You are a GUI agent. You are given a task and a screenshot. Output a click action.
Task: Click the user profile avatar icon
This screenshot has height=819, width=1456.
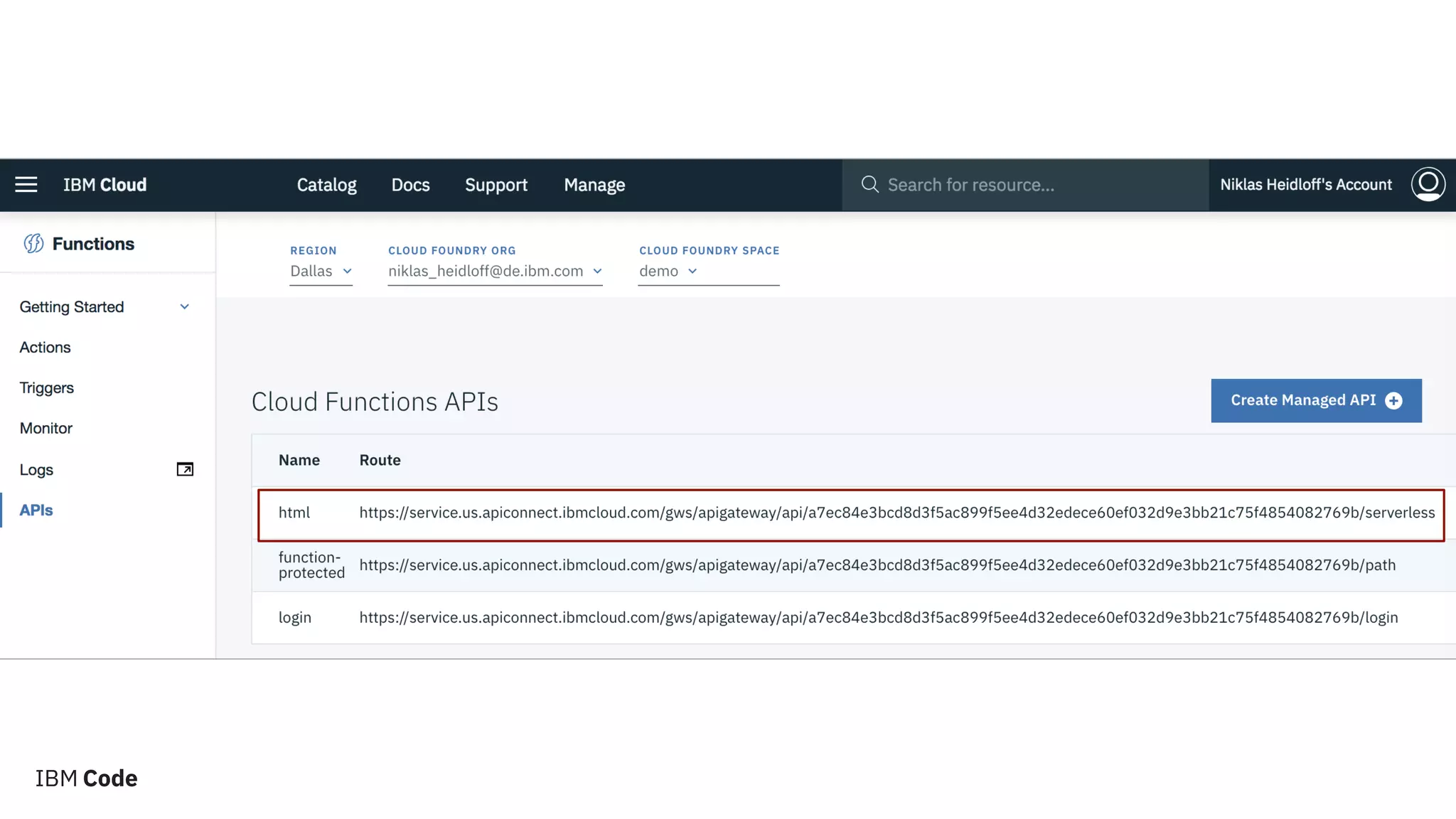[x=1428, y=185]
